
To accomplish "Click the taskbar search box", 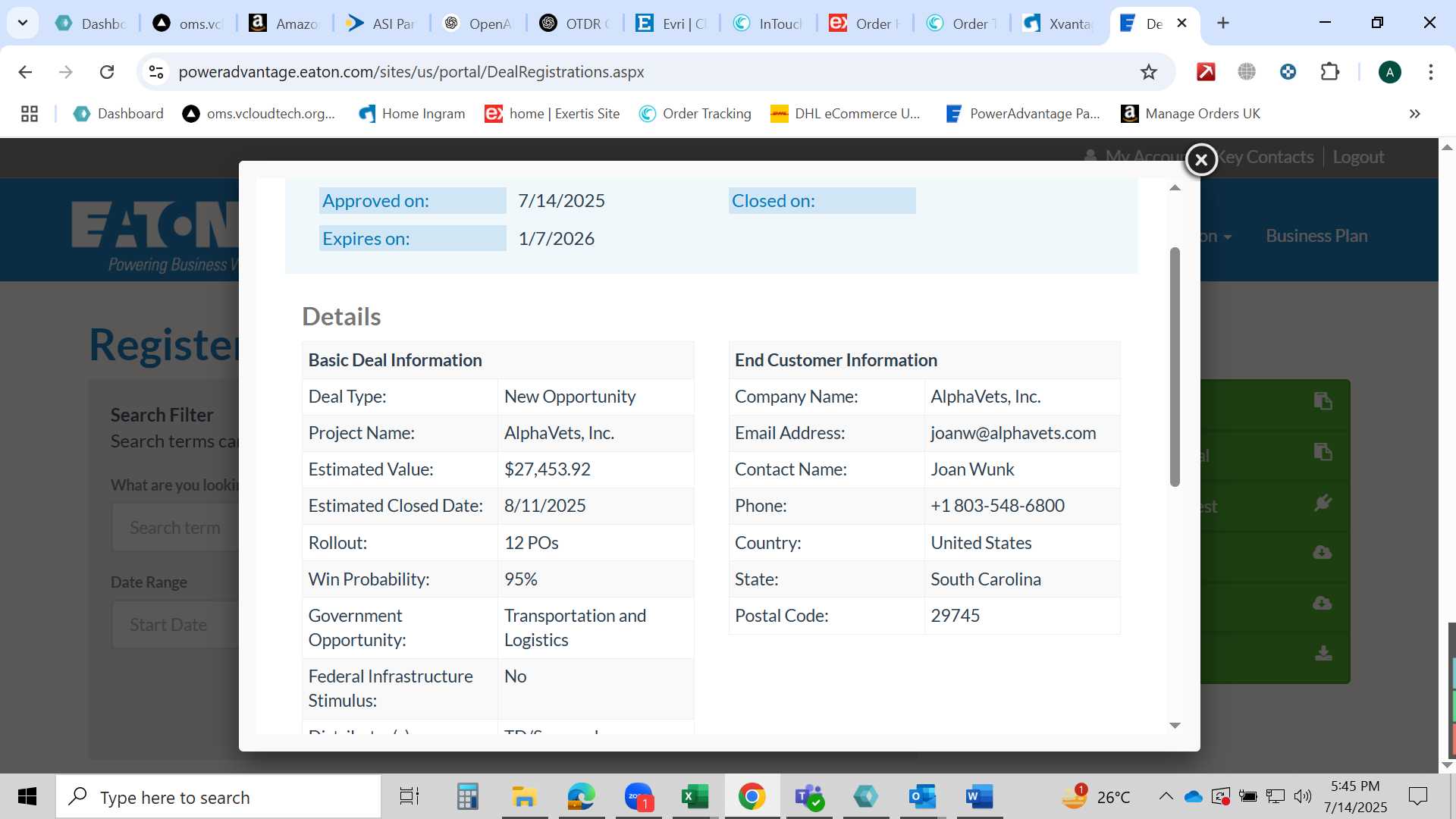I will point(218,797).
